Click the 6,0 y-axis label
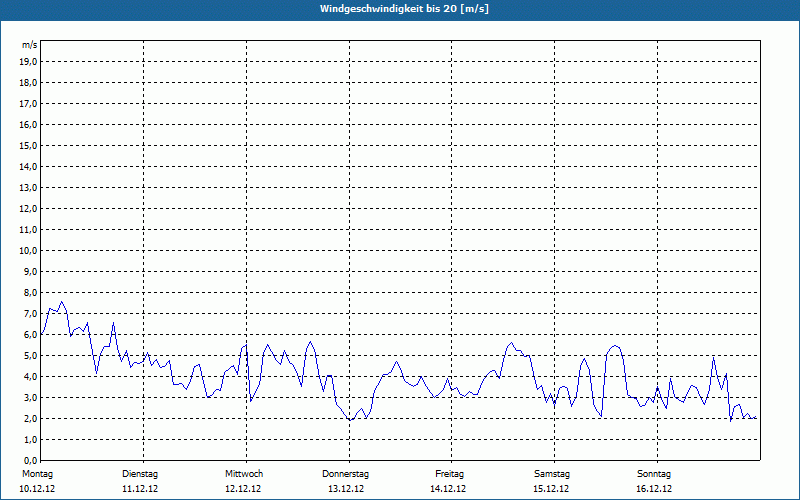This screenshot has height=500, width=800. pyautogui.click(x=30, y=335)
